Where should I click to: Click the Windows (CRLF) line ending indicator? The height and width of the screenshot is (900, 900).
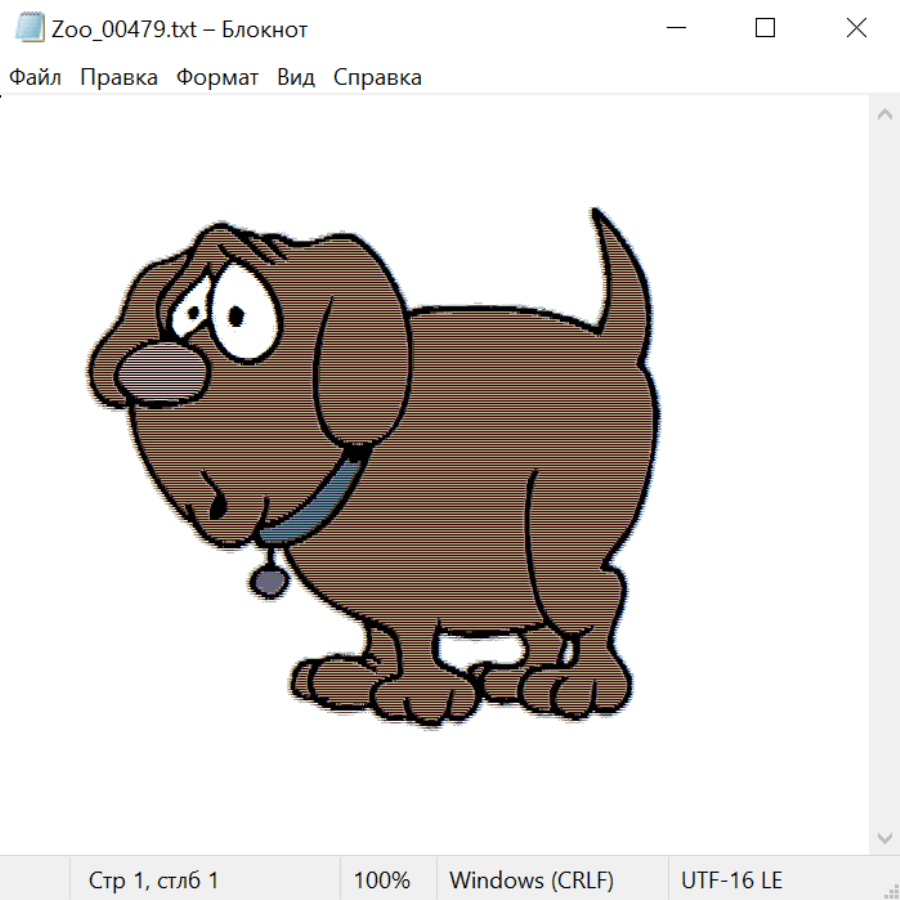tap(531, 880)
